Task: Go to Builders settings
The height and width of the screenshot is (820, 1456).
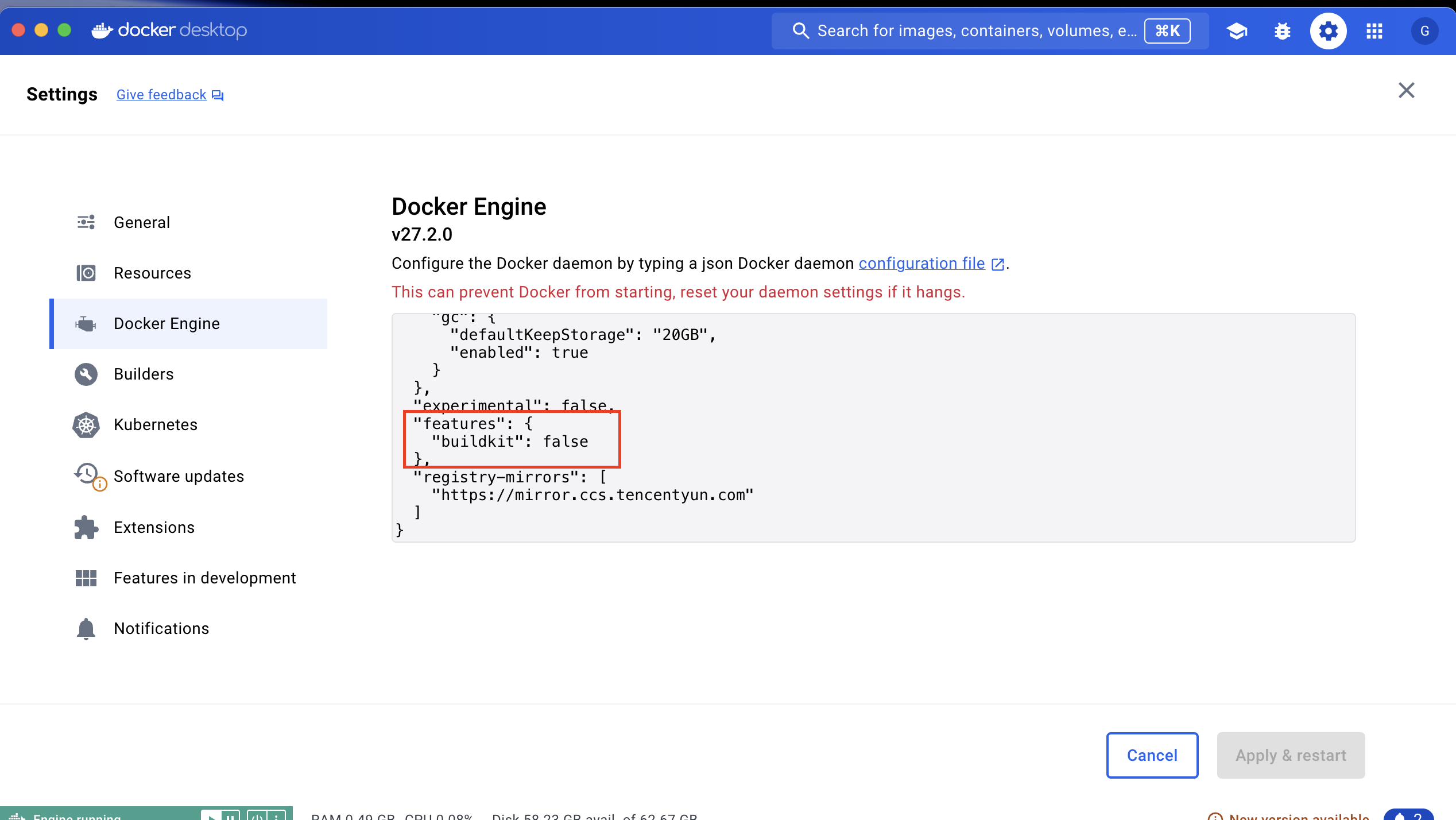Action: [x=188, y=374]
